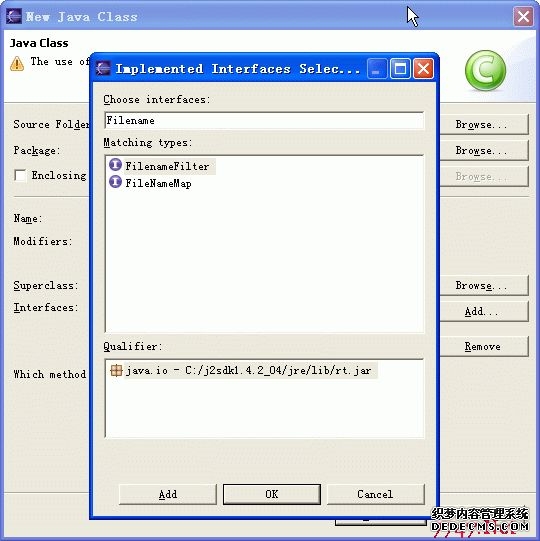The width and height of the screenshot is (540, 541).
Task: Close the Implemented Interfaces Selection dialog
Action: click(423, 68)
